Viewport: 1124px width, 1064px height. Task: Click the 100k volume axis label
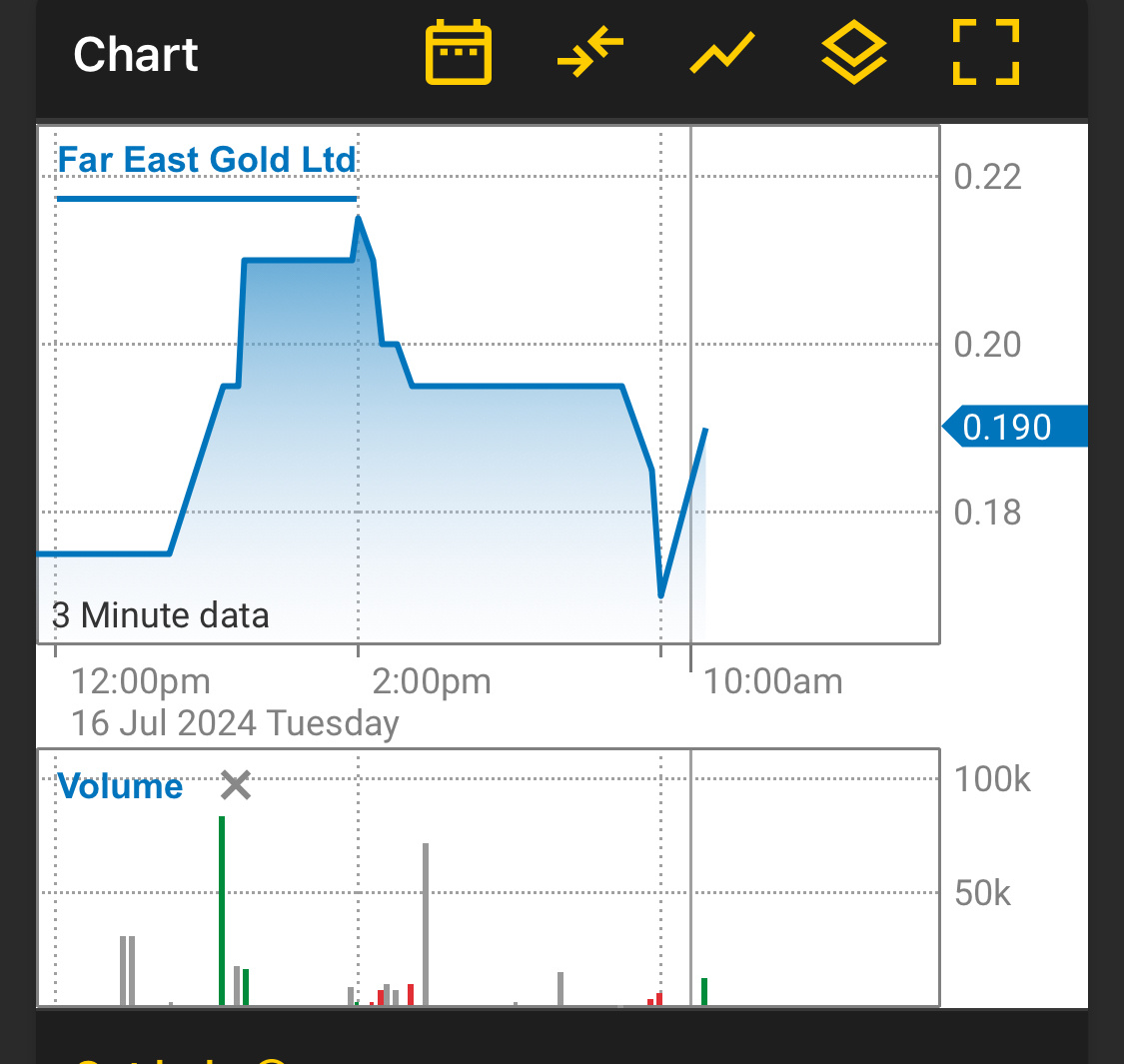click(992, 779)
